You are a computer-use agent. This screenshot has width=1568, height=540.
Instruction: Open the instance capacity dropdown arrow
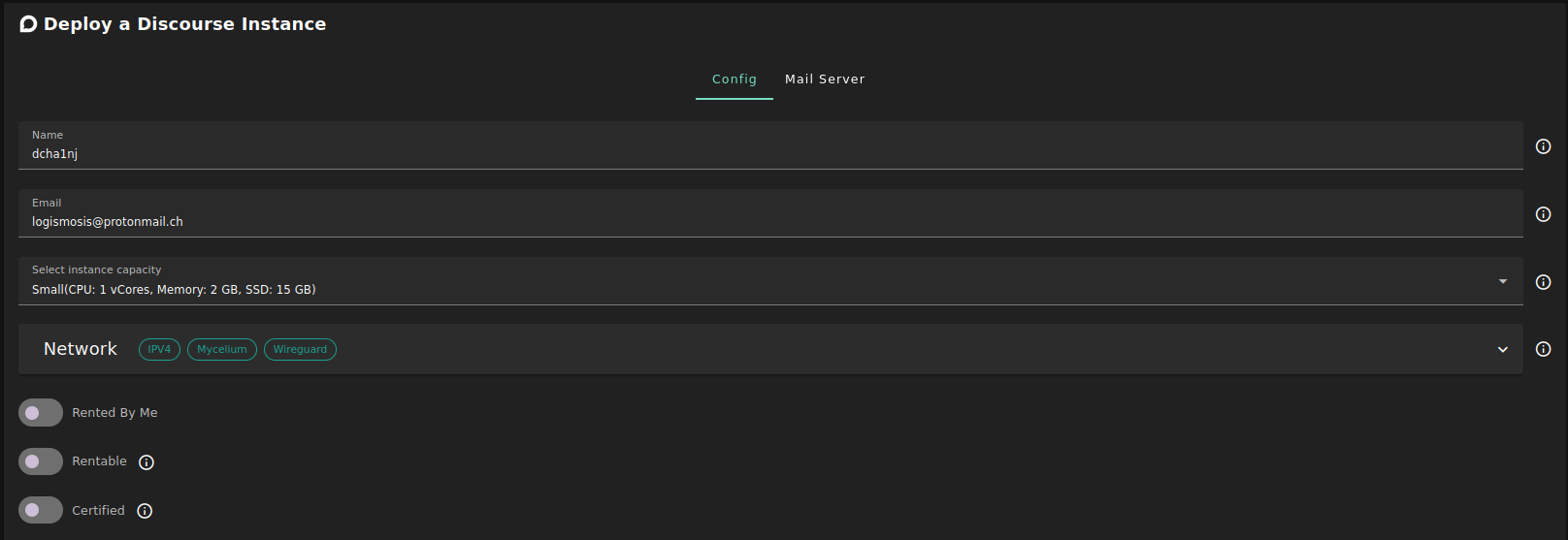(1502, 281)
